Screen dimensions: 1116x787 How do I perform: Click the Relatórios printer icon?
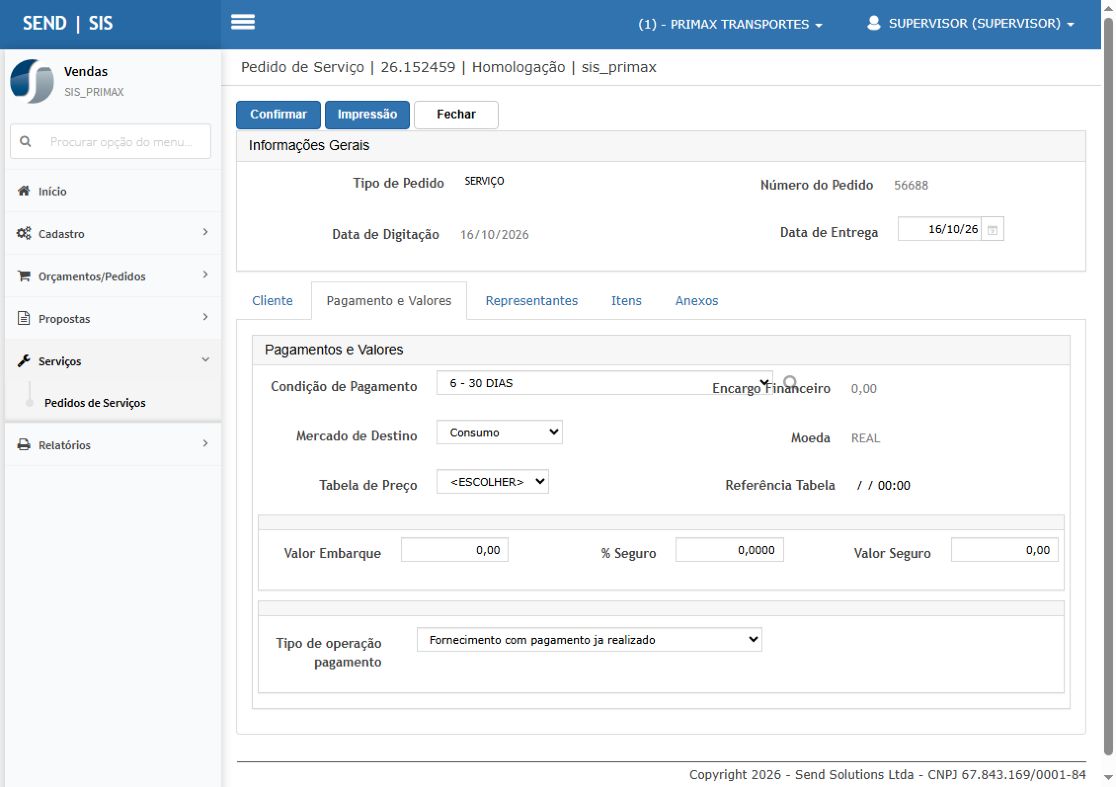(23, 445)
